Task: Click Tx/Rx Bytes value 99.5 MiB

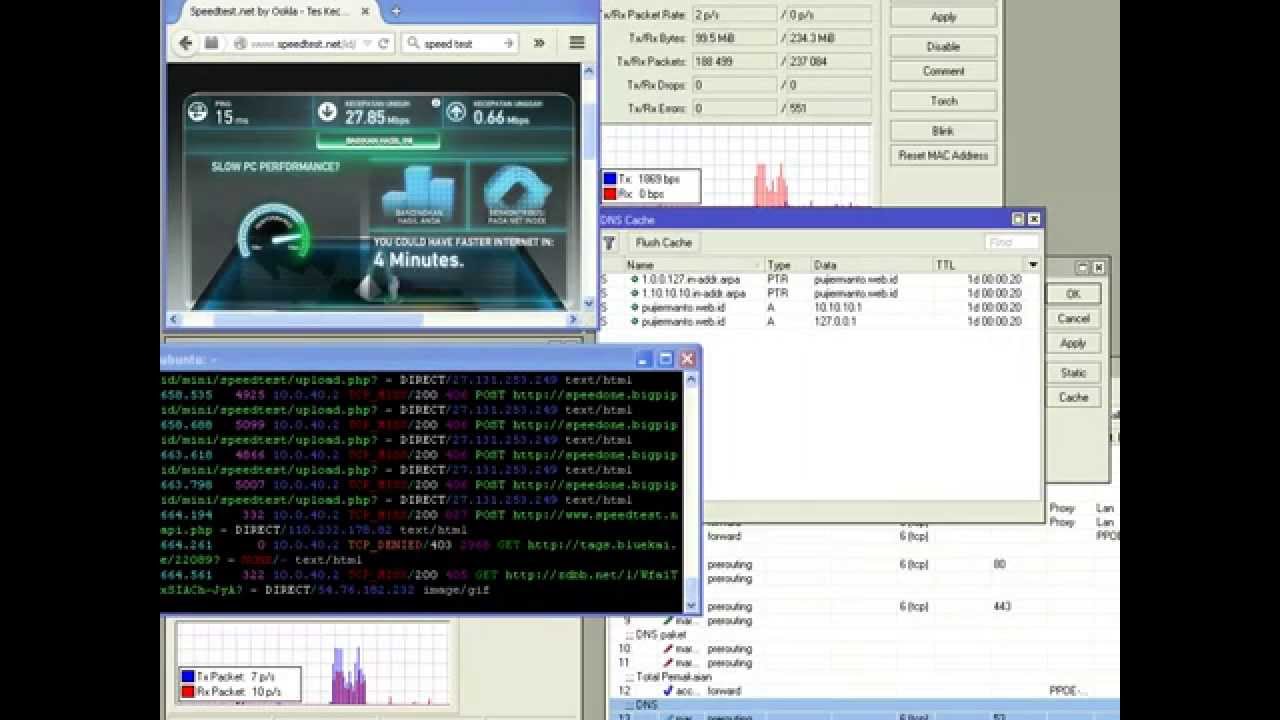Action: tap(734, 38)
